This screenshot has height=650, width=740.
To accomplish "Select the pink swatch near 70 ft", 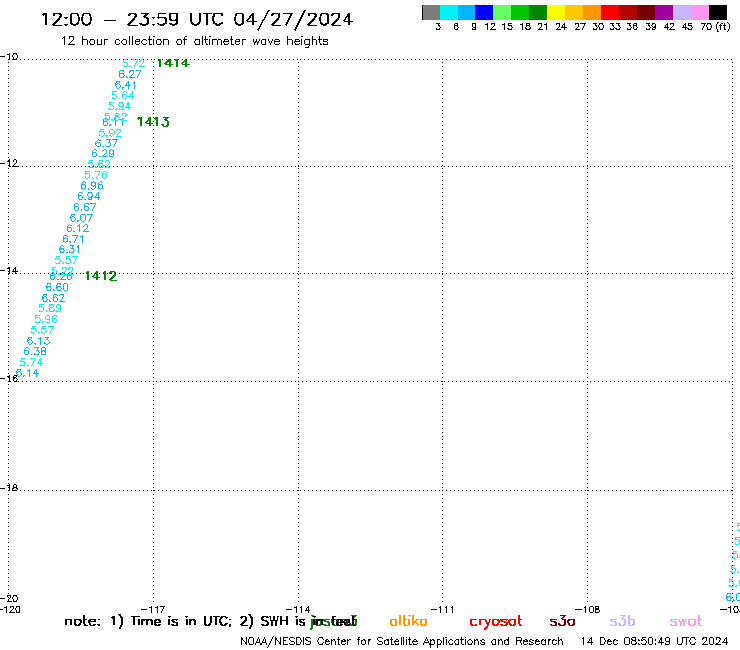I will pos(700,12).
